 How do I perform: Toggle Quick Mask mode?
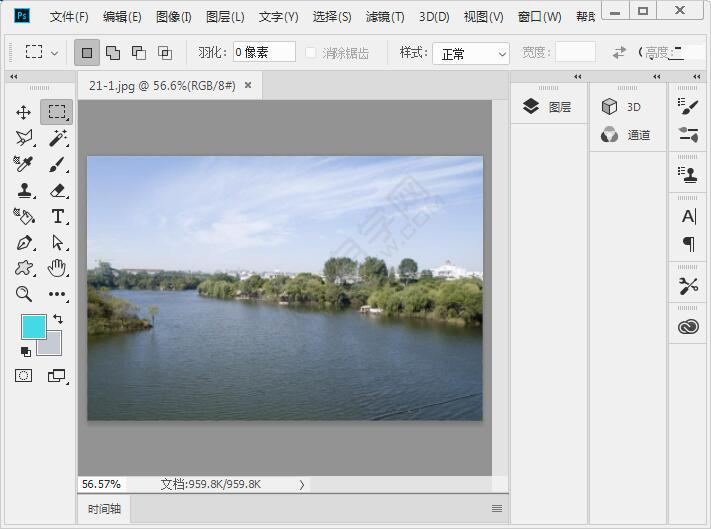24,375
